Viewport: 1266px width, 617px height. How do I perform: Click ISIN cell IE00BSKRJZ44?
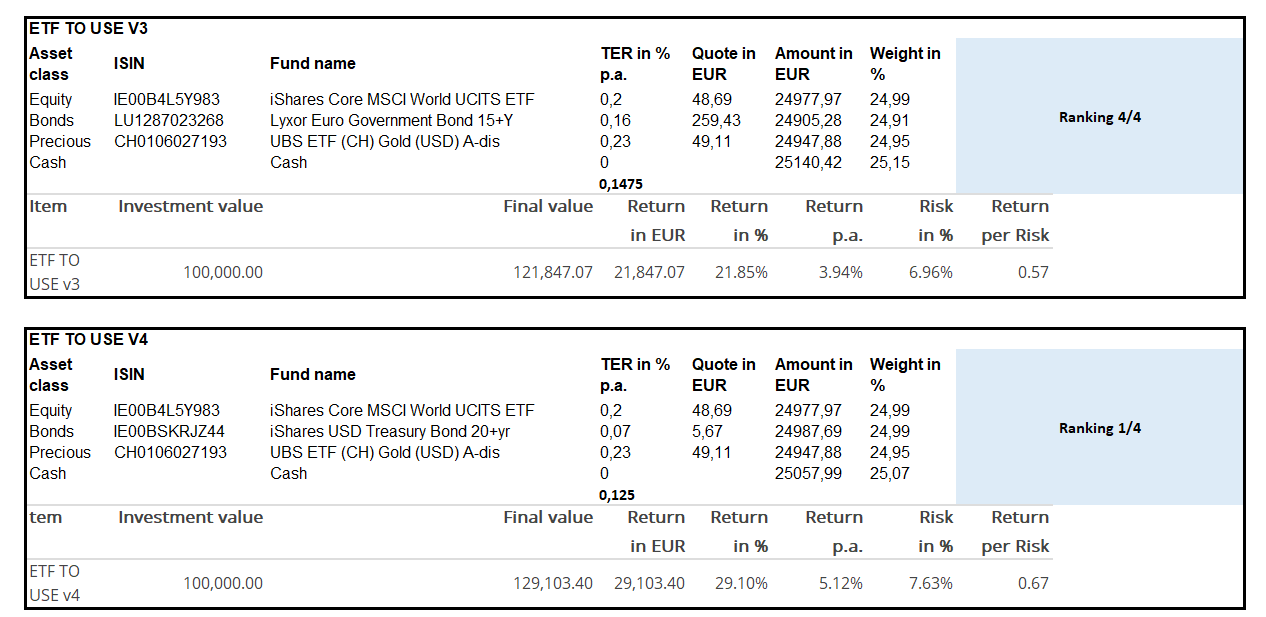tap(170, 432)
